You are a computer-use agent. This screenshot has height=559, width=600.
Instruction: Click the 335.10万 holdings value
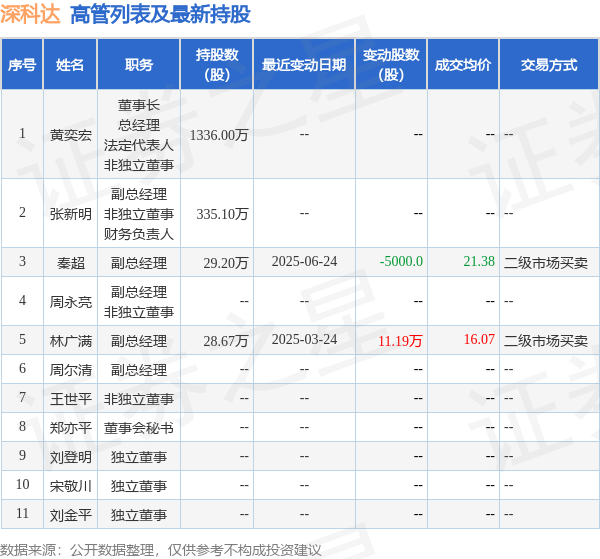(x=222, y=214)
